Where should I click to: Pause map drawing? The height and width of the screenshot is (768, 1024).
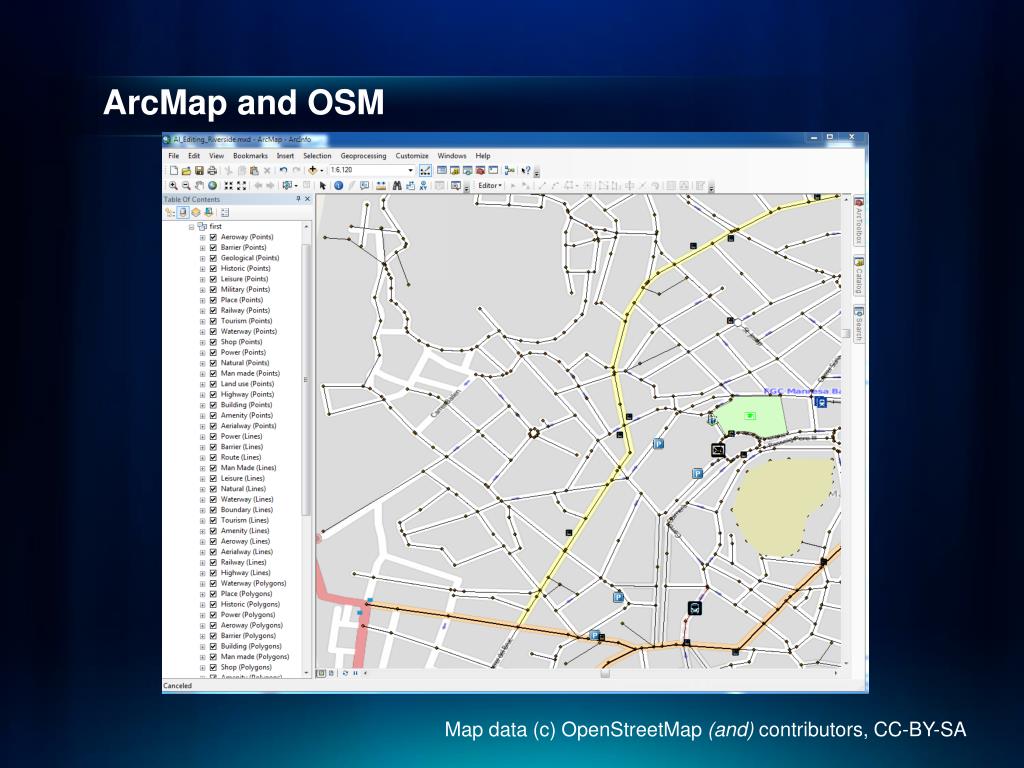355,673
